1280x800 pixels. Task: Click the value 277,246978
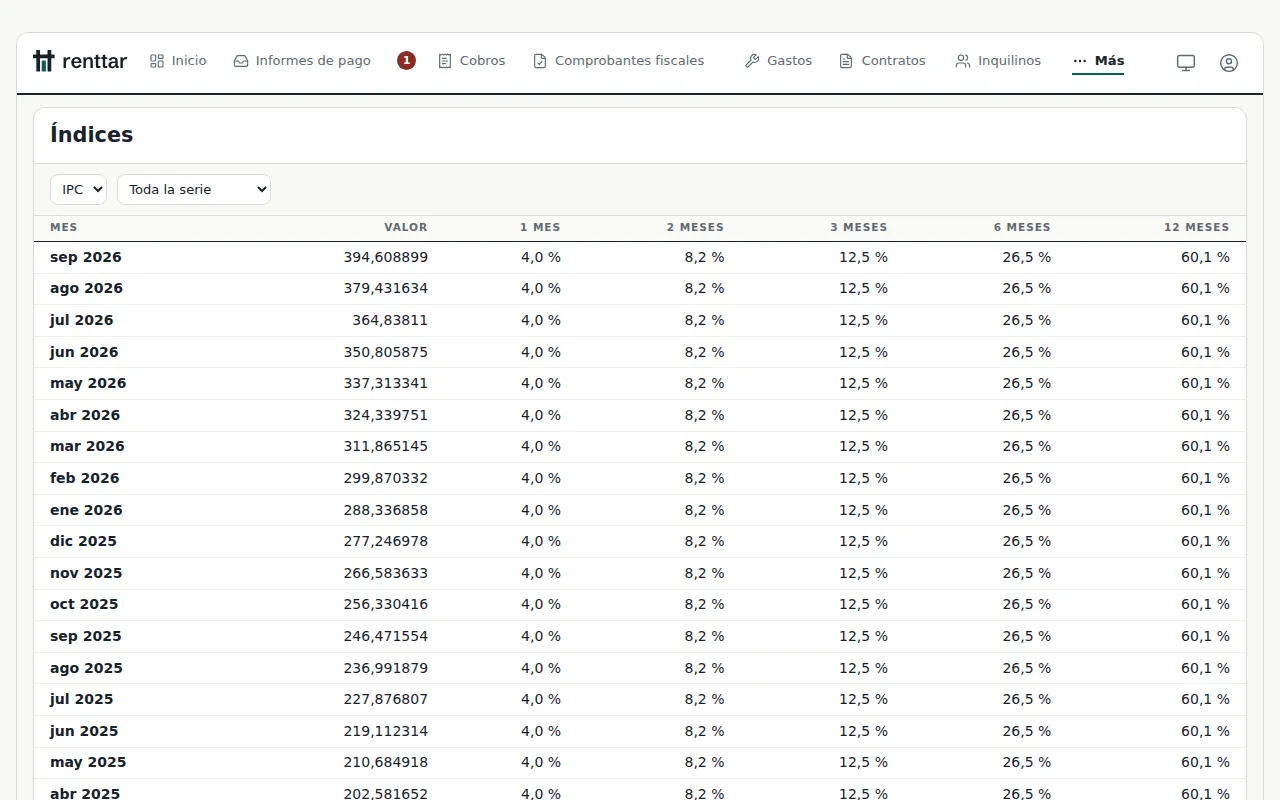coord(386,541)
